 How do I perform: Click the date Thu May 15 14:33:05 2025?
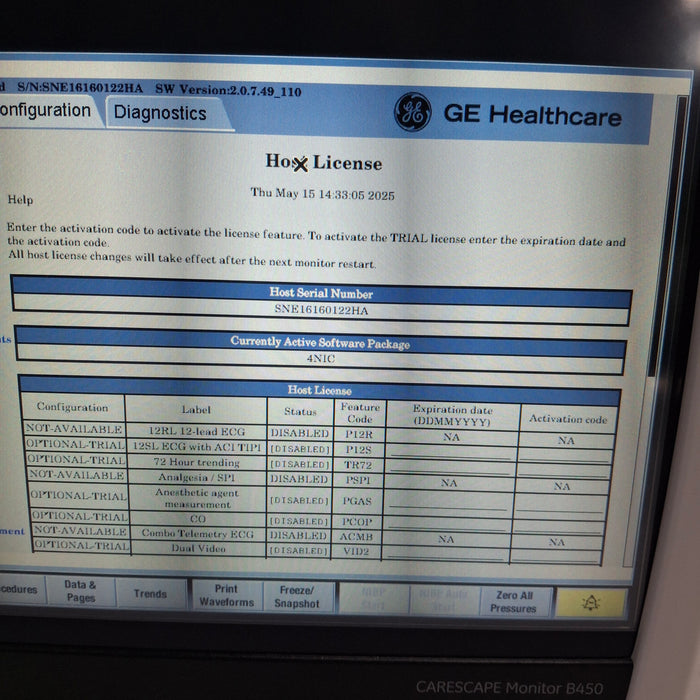322,194
